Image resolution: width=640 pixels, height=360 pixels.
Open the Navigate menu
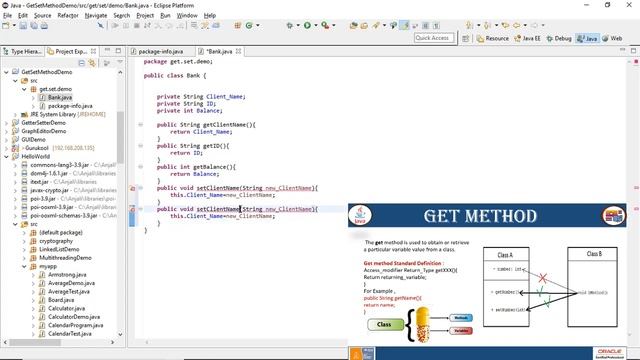[x=96, y=15]
